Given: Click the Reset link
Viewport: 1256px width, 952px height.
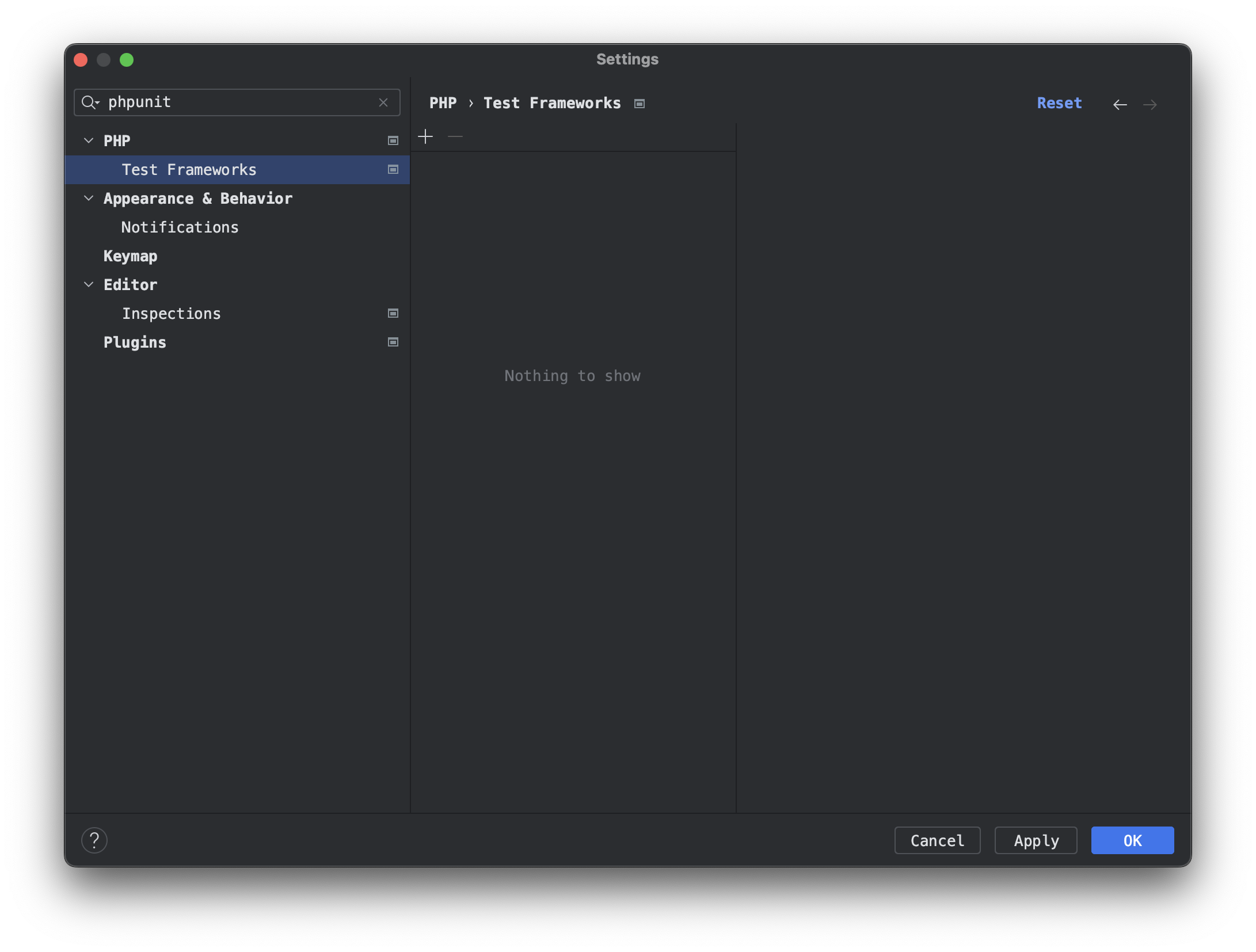Looking at the screenshot, I should 1059,103.
